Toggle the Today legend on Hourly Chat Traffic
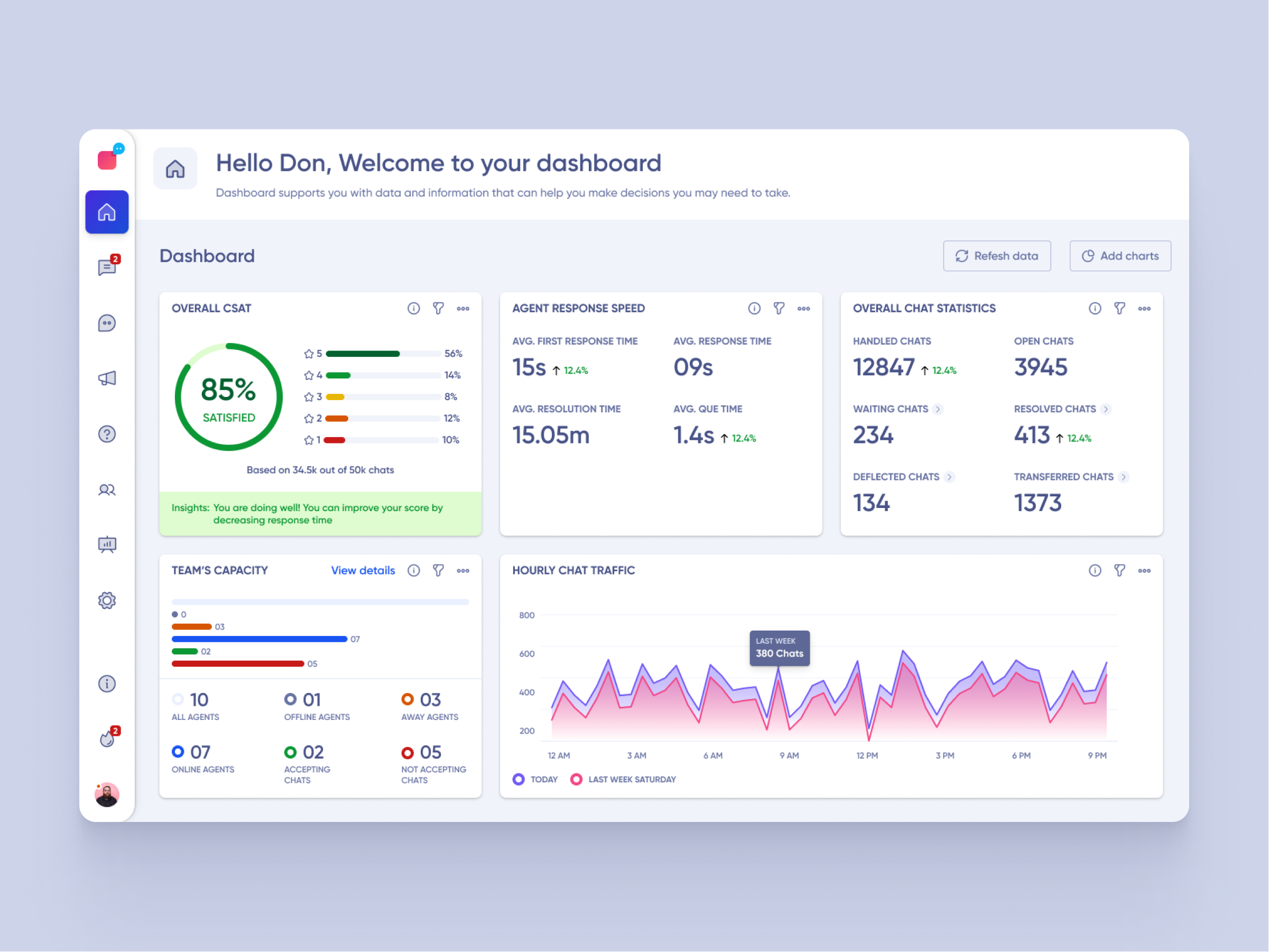This screenshot has width=1269, height=952. (x=535, y=779)
